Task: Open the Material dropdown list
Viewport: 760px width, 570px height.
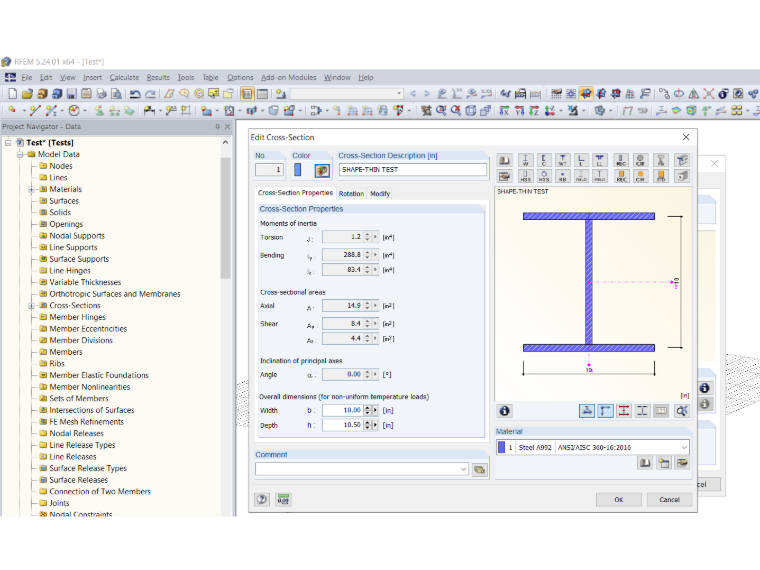Action: click(x=684, y=447)
